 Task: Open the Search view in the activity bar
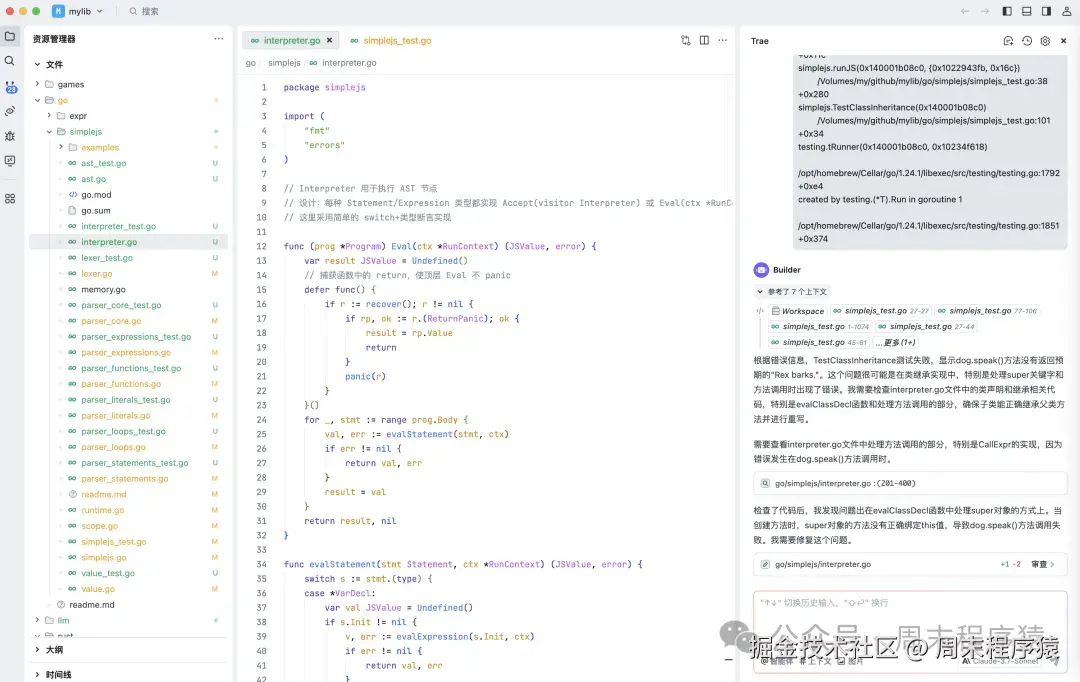click(10, 61)
